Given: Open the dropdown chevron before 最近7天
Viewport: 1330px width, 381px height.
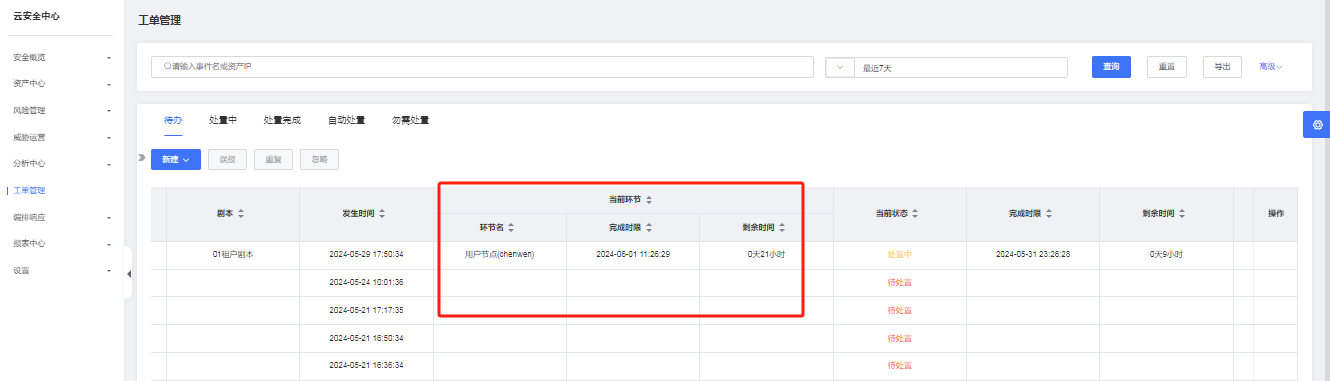Looking at the screenshot, I should (x=839, y=67).
